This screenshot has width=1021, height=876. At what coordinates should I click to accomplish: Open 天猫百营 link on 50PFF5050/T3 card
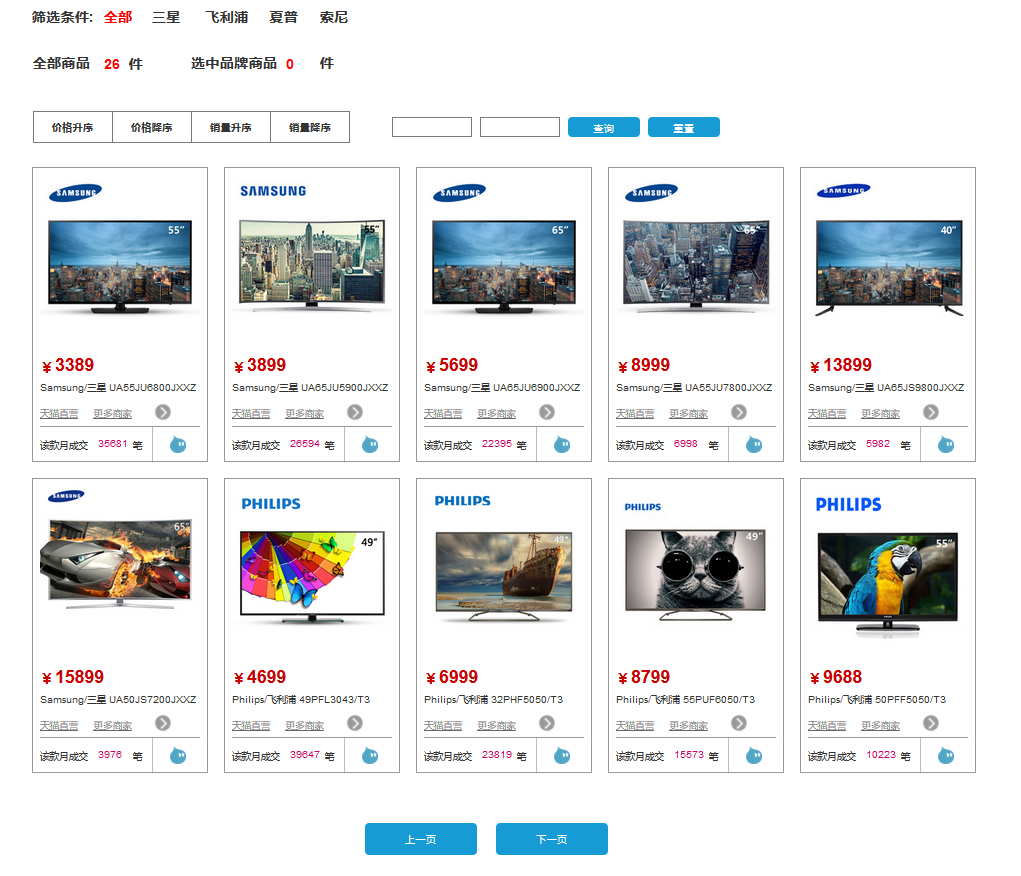point(828,726)
